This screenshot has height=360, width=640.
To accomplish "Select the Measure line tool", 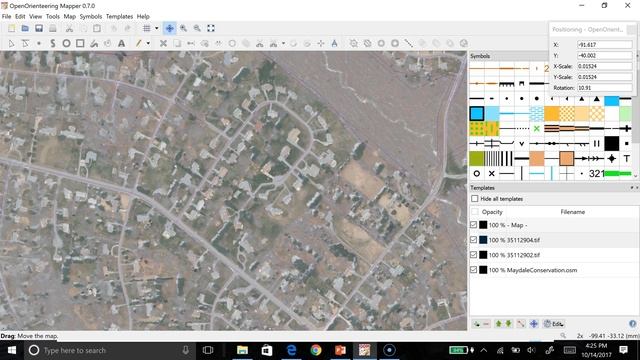I will (x=409, y=43).
